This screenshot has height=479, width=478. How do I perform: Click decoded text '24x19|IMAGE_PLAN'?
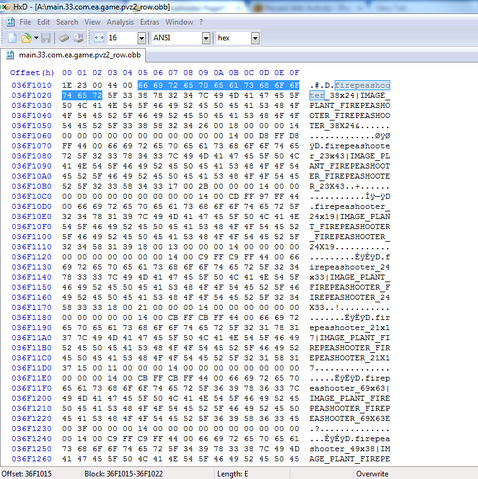click(x=350, y=217)
